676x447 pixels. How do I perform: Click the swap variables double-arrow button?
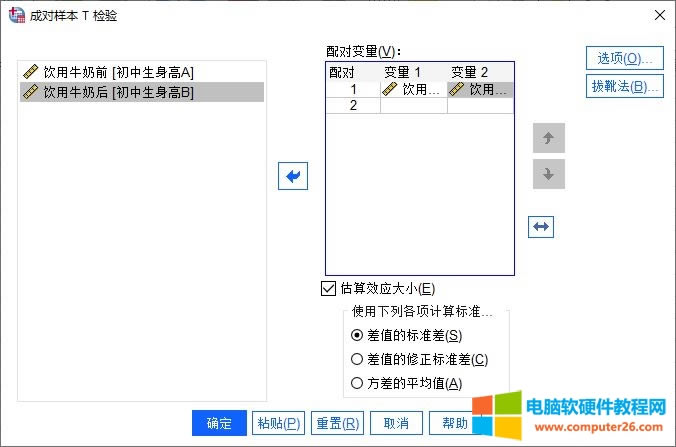point(541,227)
